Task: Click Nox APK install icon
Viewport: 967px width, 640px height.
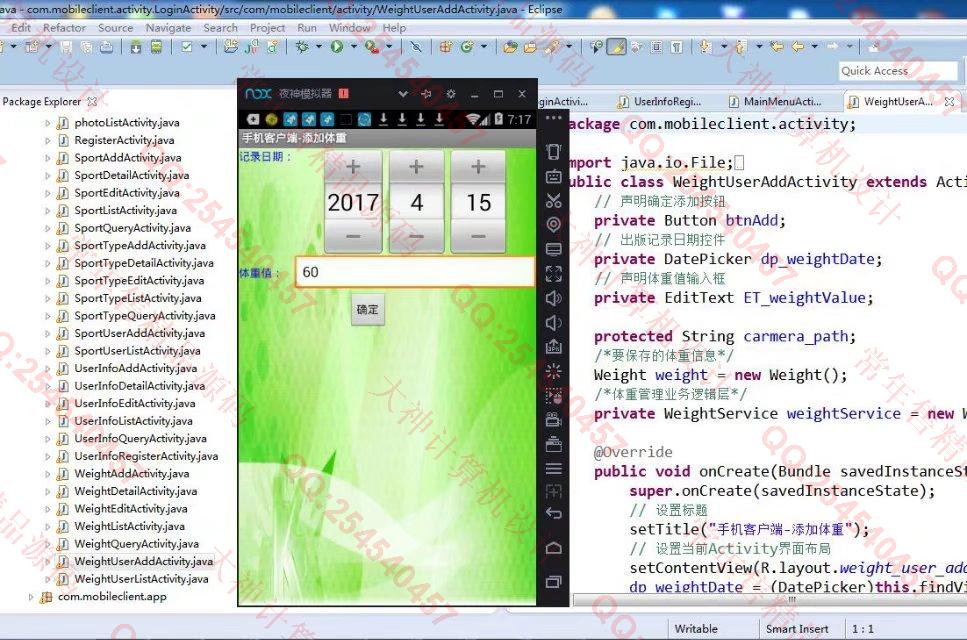Action: [553, 347]
